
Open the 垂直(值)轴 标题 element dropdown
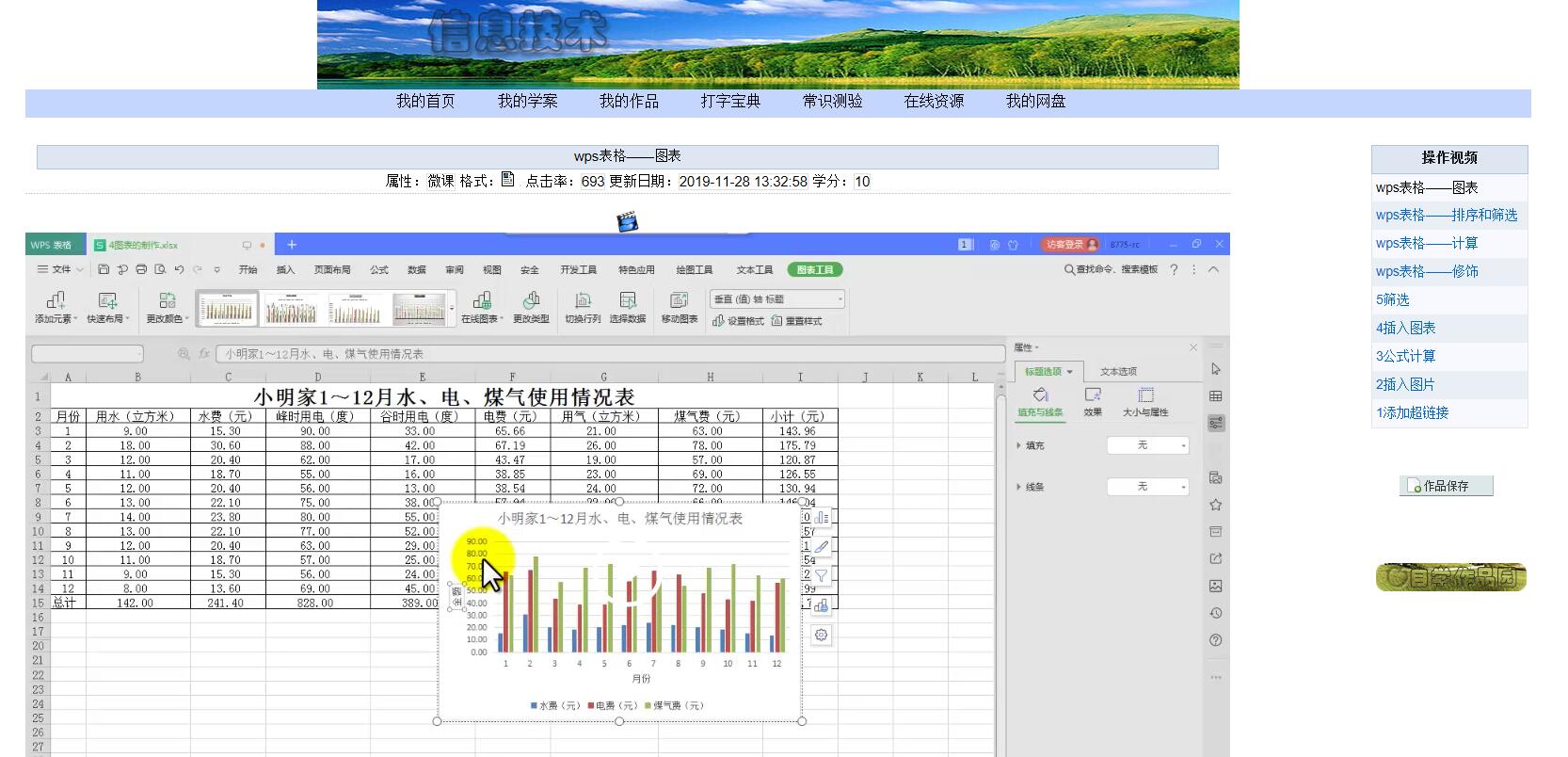pos(776,299)
